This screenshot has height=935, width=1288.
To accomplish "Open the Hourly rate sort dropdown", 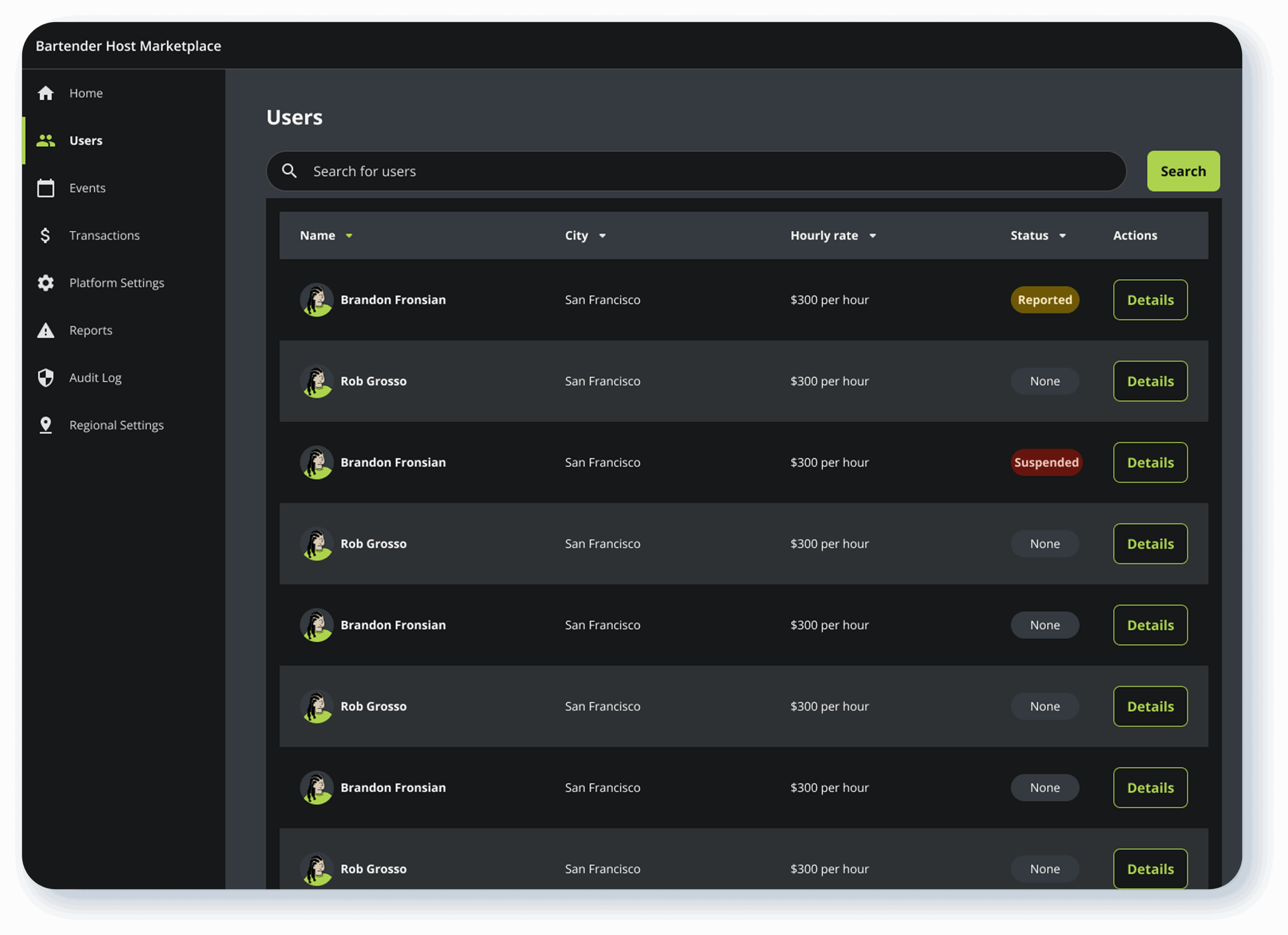I will 872,235.
